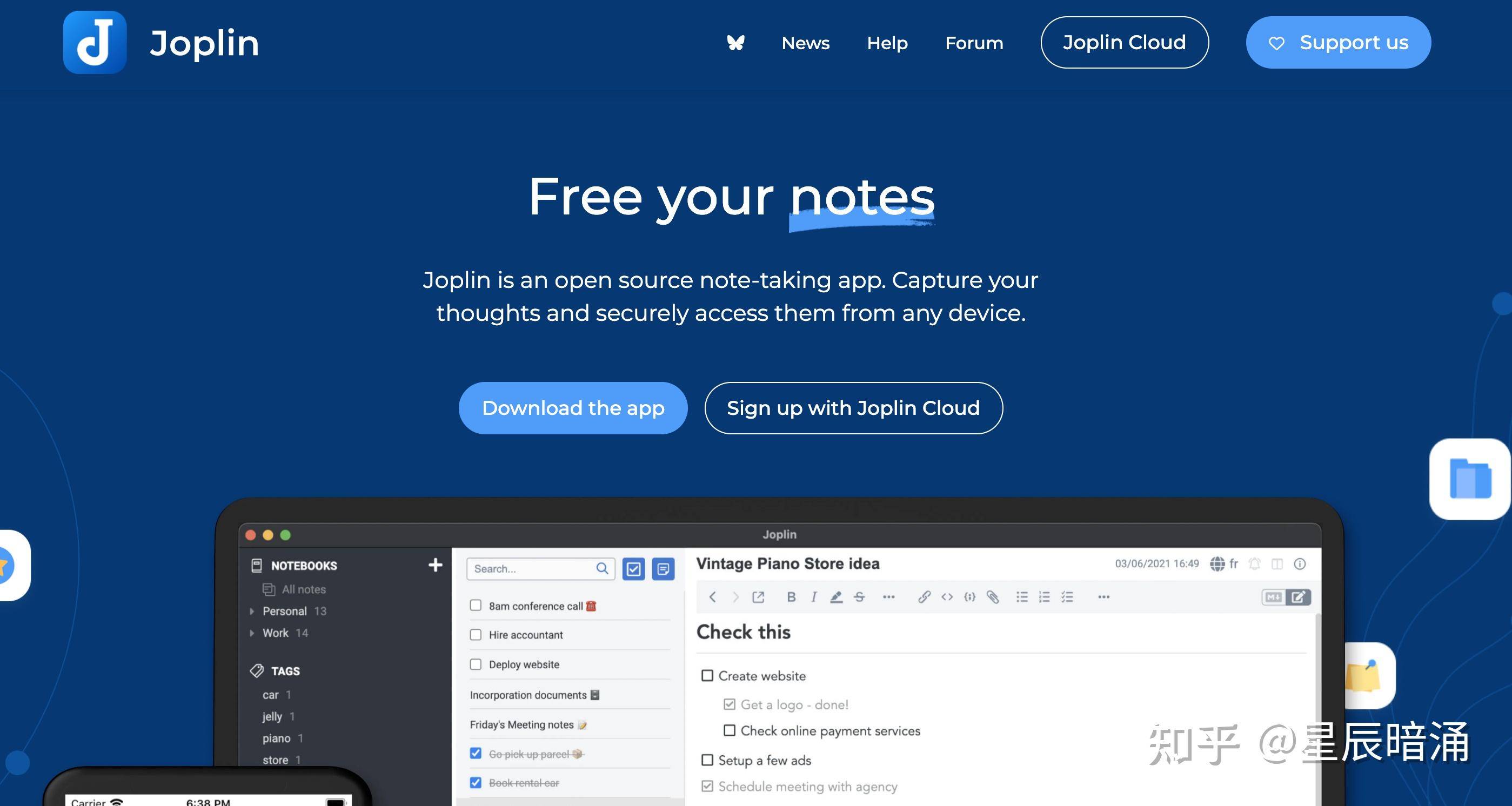The height and width of the screenshot is (806, 1512).
Task: Click the insert hyperlink icon
Action: (925, 597)
